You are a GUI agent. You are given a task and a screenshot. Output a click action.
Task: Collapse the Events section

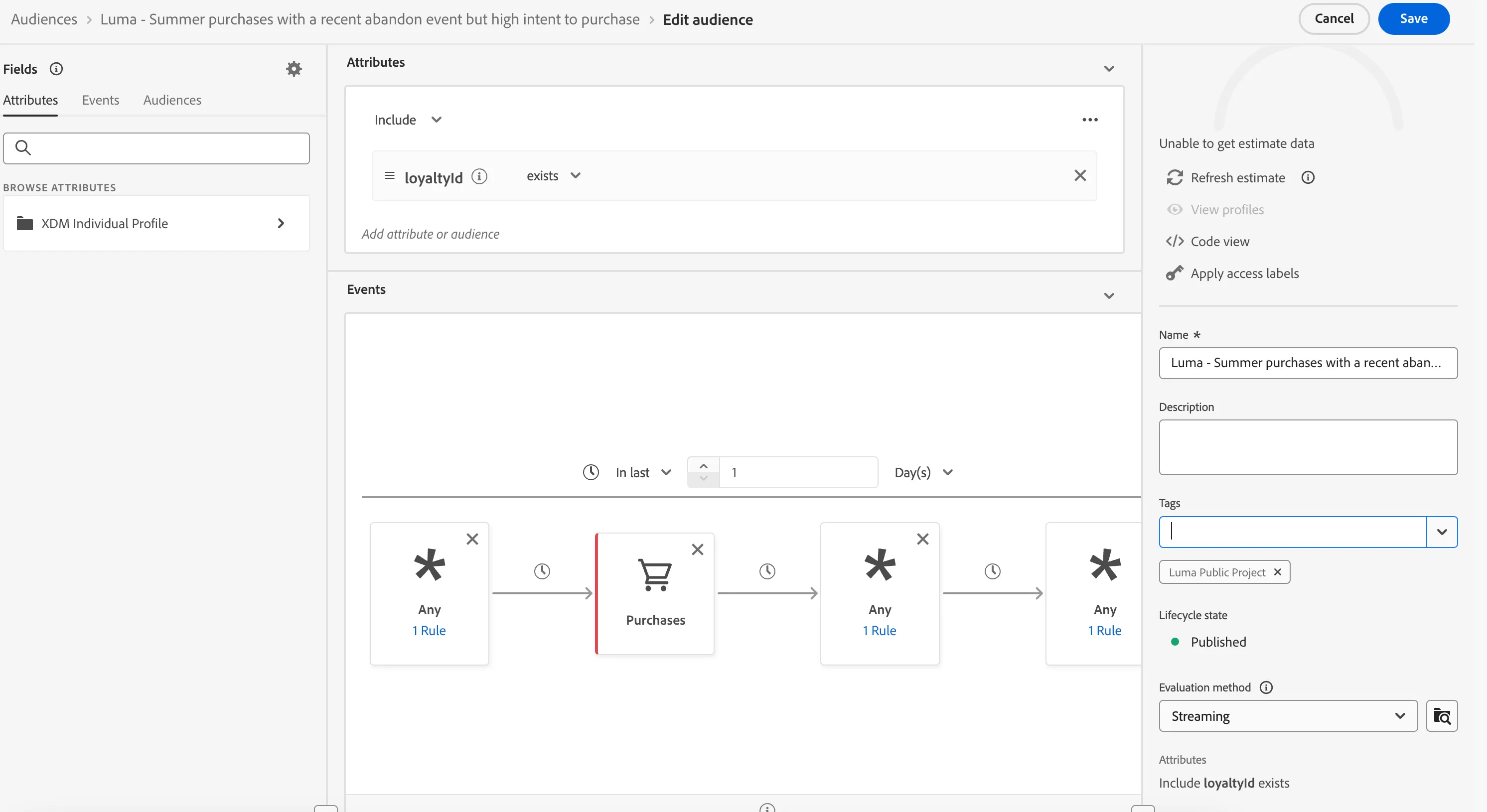coord(1109,296)
